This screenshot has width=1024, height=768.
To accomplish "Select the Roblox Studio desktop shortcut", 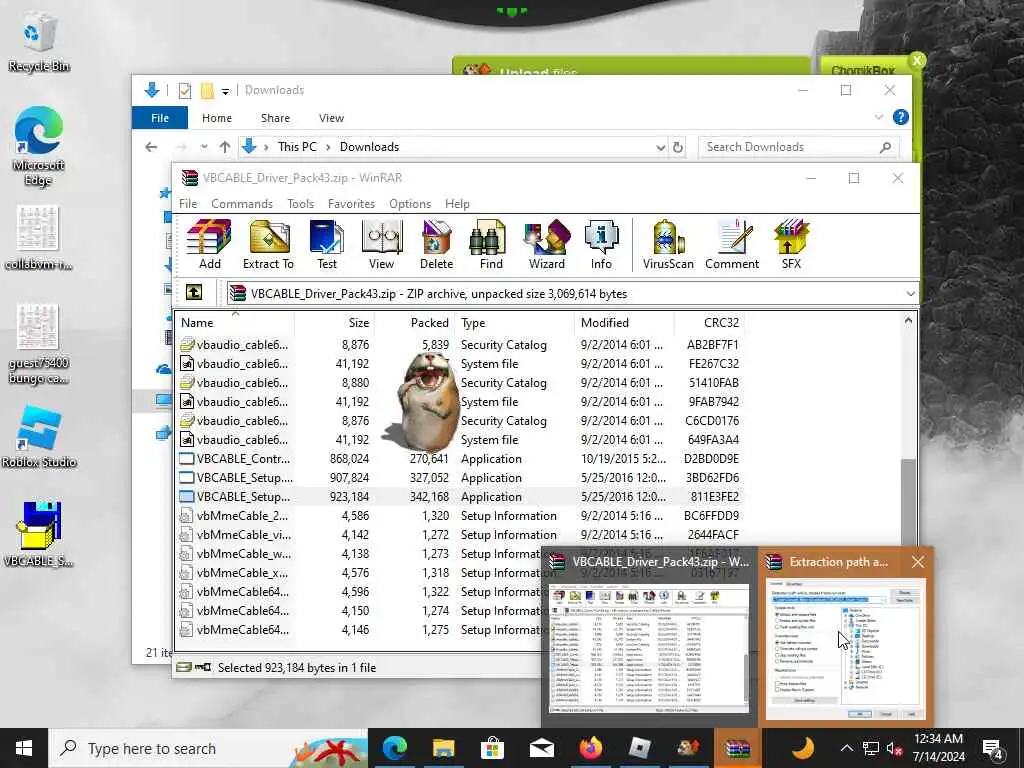I will click(39, 436).
